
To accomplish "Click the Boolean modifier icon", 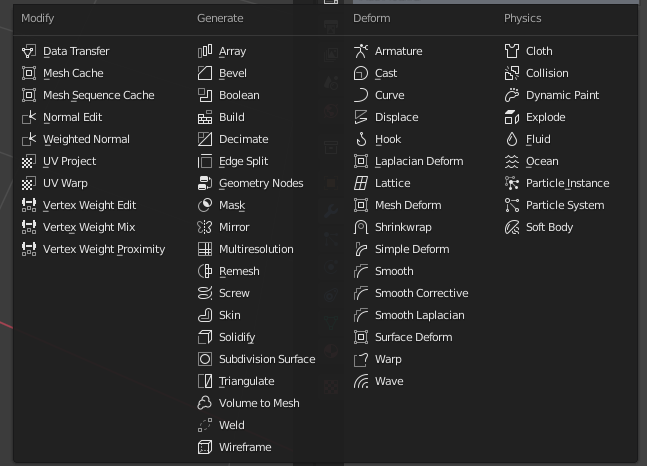I will pyautogui.click(x=205, y=95).
